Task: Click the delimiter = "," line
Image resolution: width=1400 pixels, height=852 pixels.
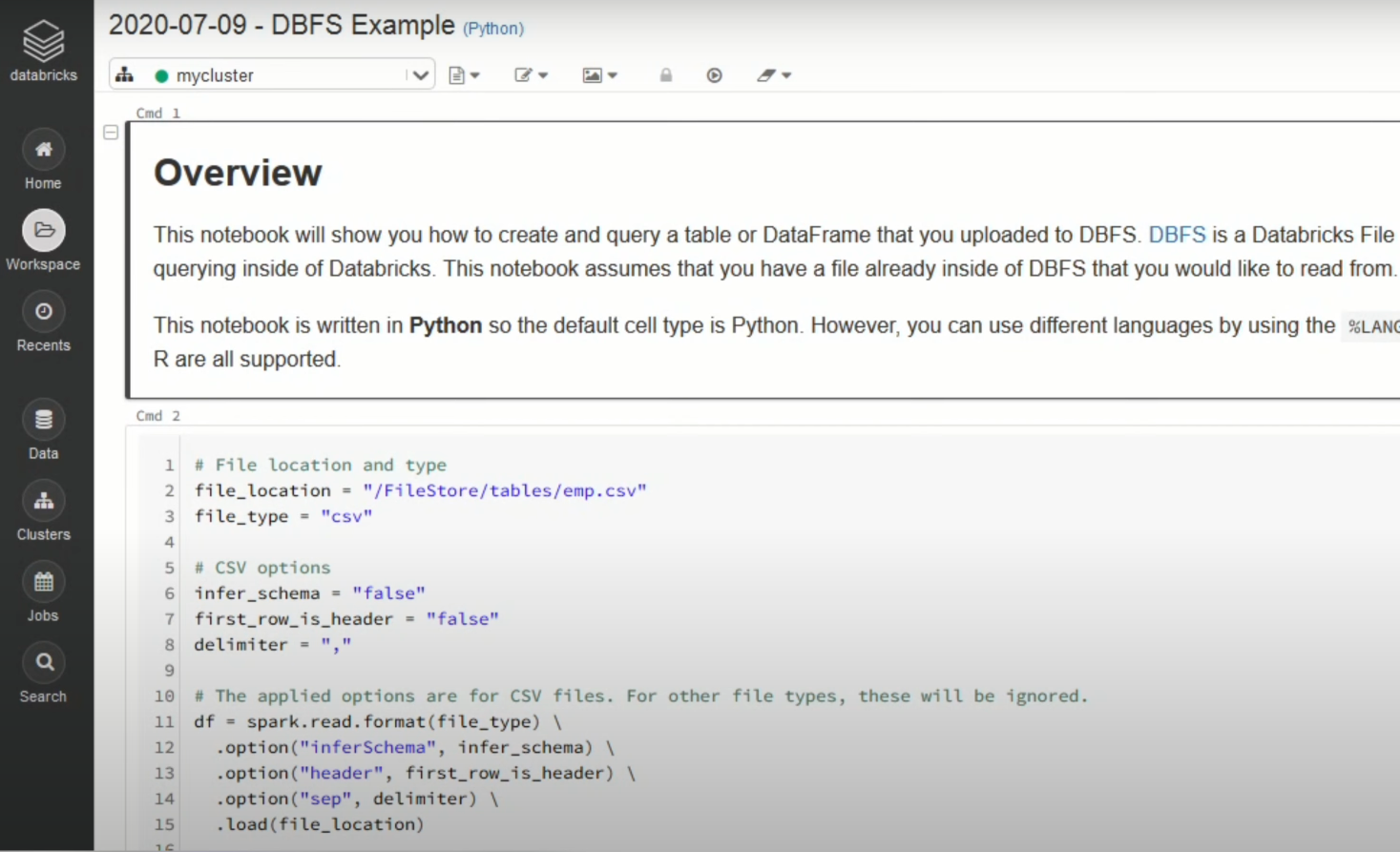Action: coord(273,645)
